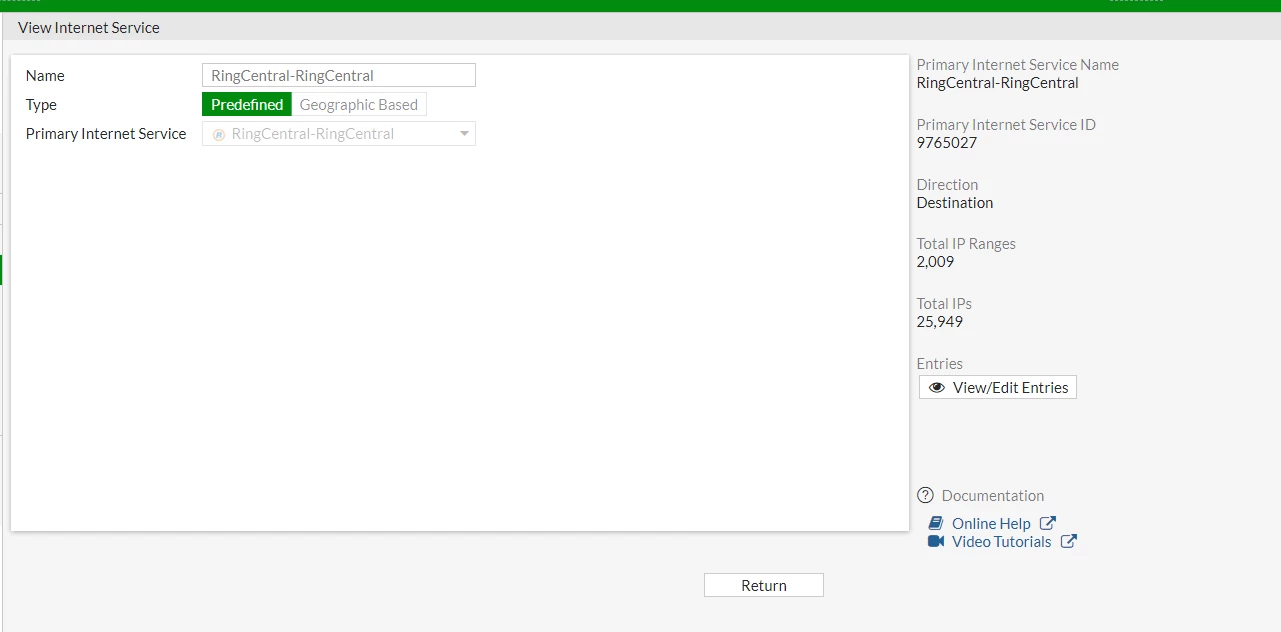Open the Video Tutorials link
The width and height of the screenshot is (1281, 632).
coord(1002,542)
